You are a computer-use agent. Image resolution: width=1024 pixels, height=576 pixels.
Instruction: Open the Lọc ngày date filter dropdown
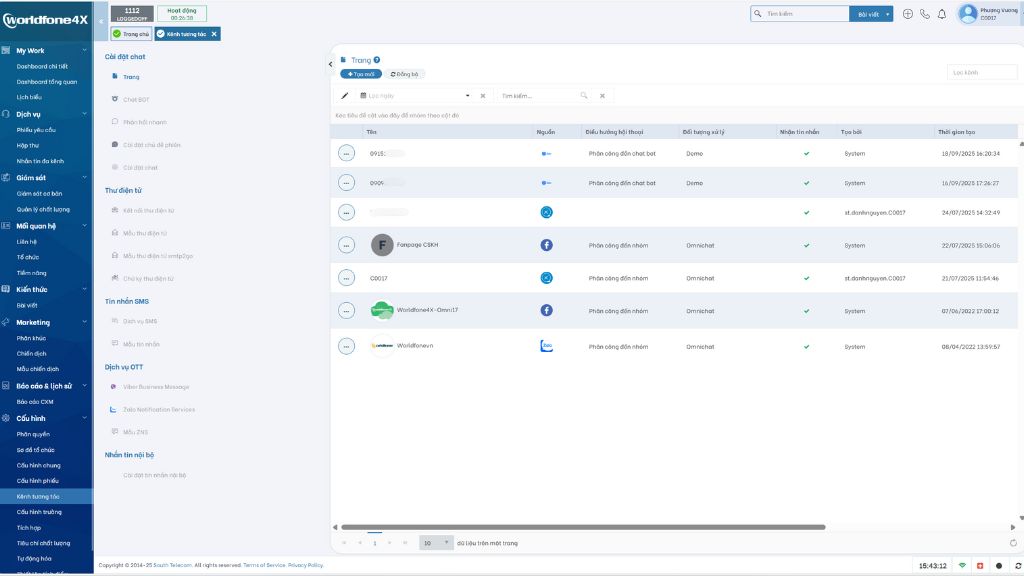(468, 95)
